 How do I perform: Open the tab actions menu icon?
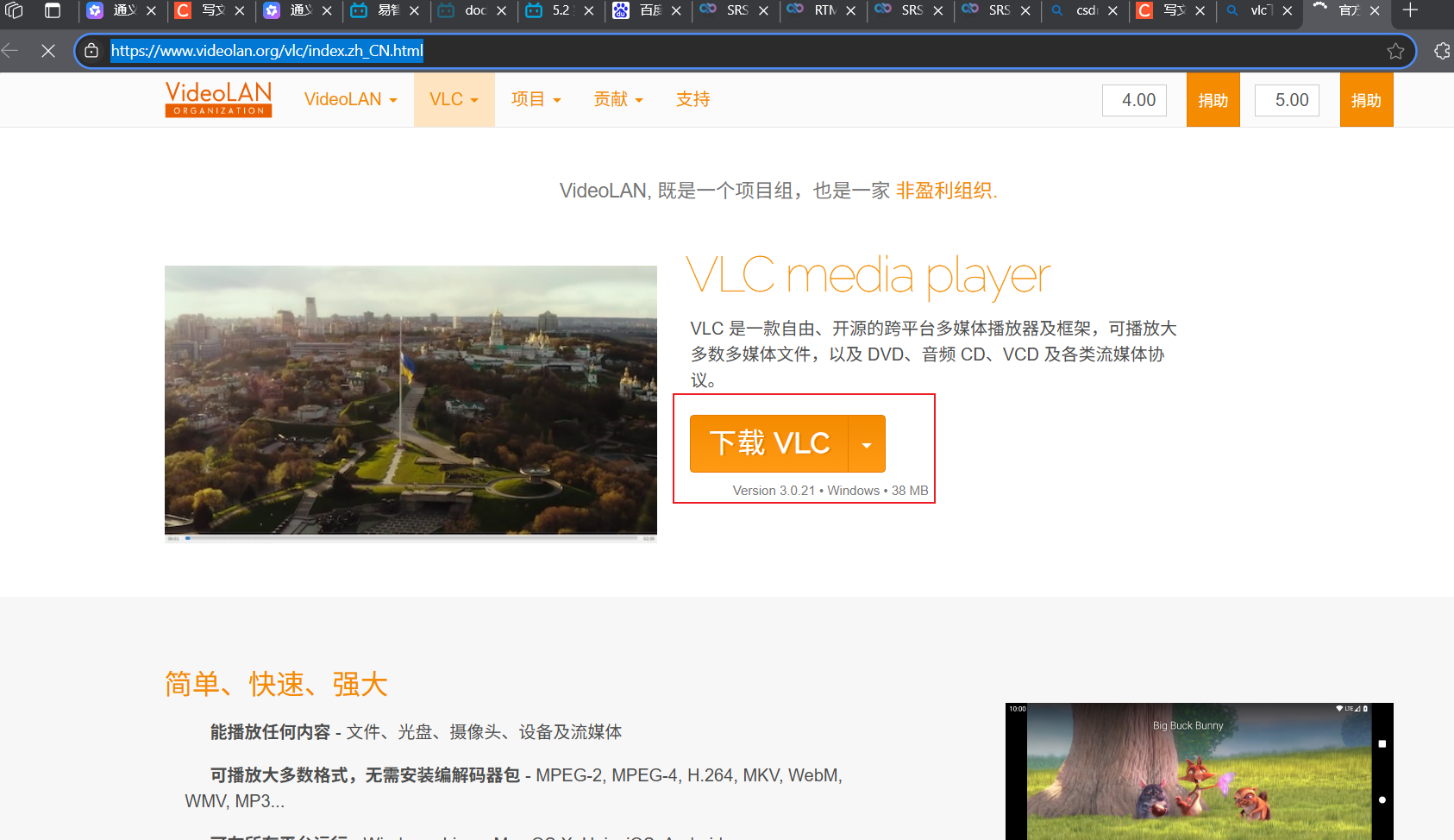point(53,10)
